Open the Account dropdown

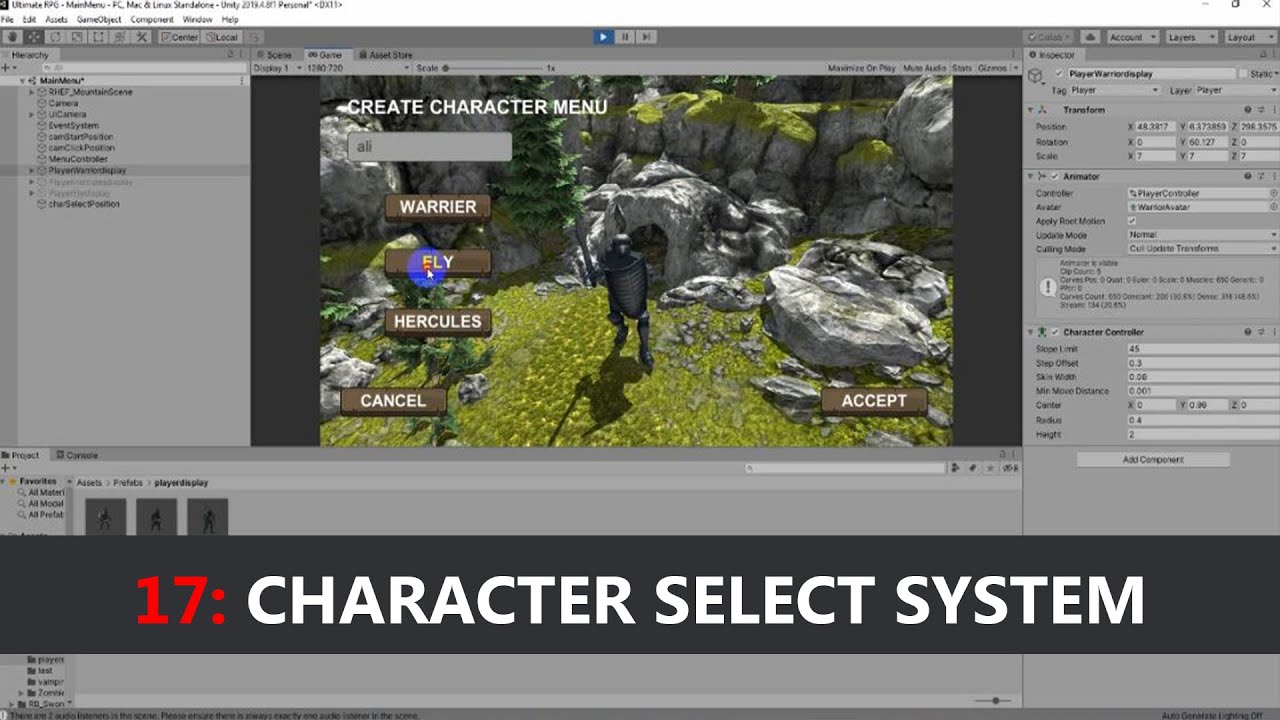(1131, 37)
